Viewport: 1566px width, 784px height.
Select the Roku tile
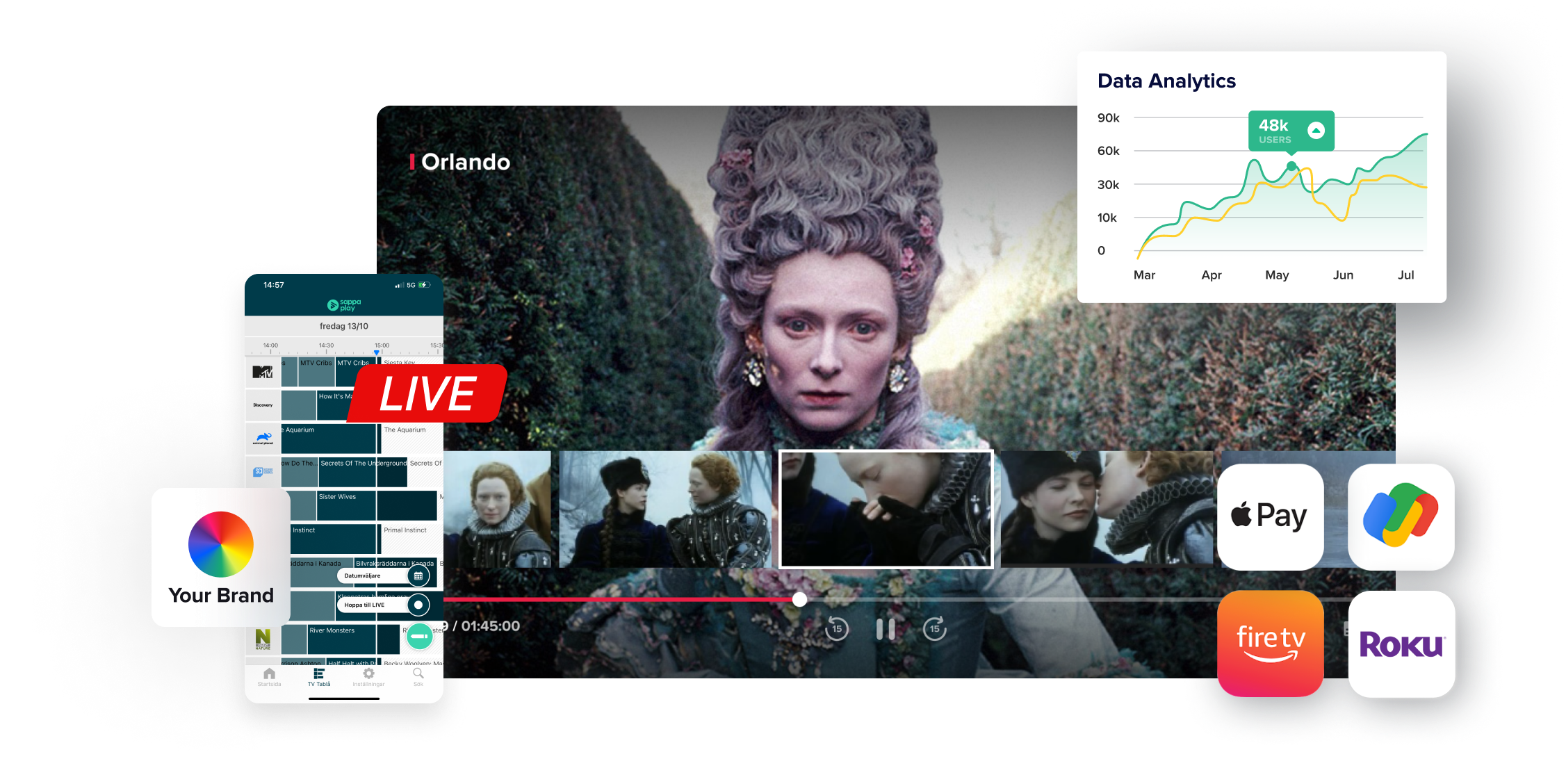1401,644
